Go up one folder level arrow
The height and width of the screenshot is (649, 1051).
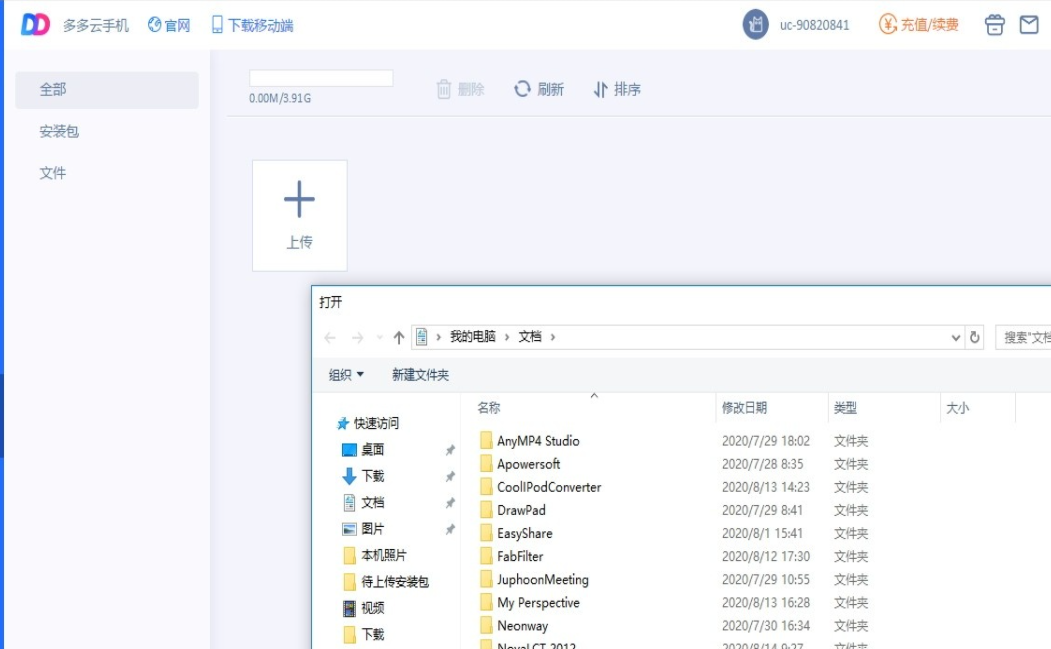(399, 337)
